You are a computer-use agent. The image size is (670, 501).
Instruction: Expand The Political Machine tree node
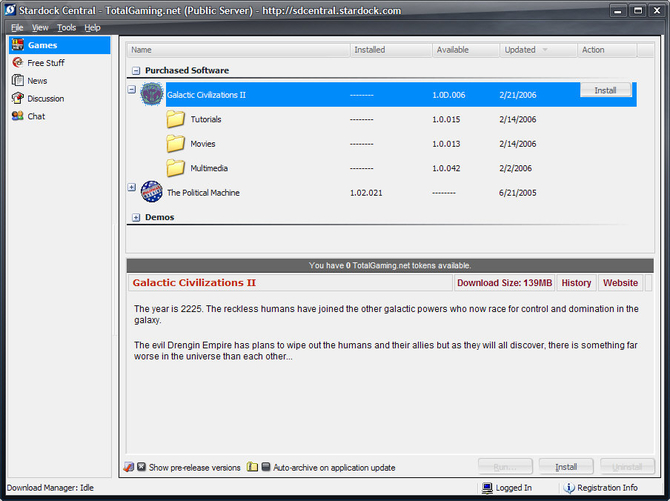(132, 187)
